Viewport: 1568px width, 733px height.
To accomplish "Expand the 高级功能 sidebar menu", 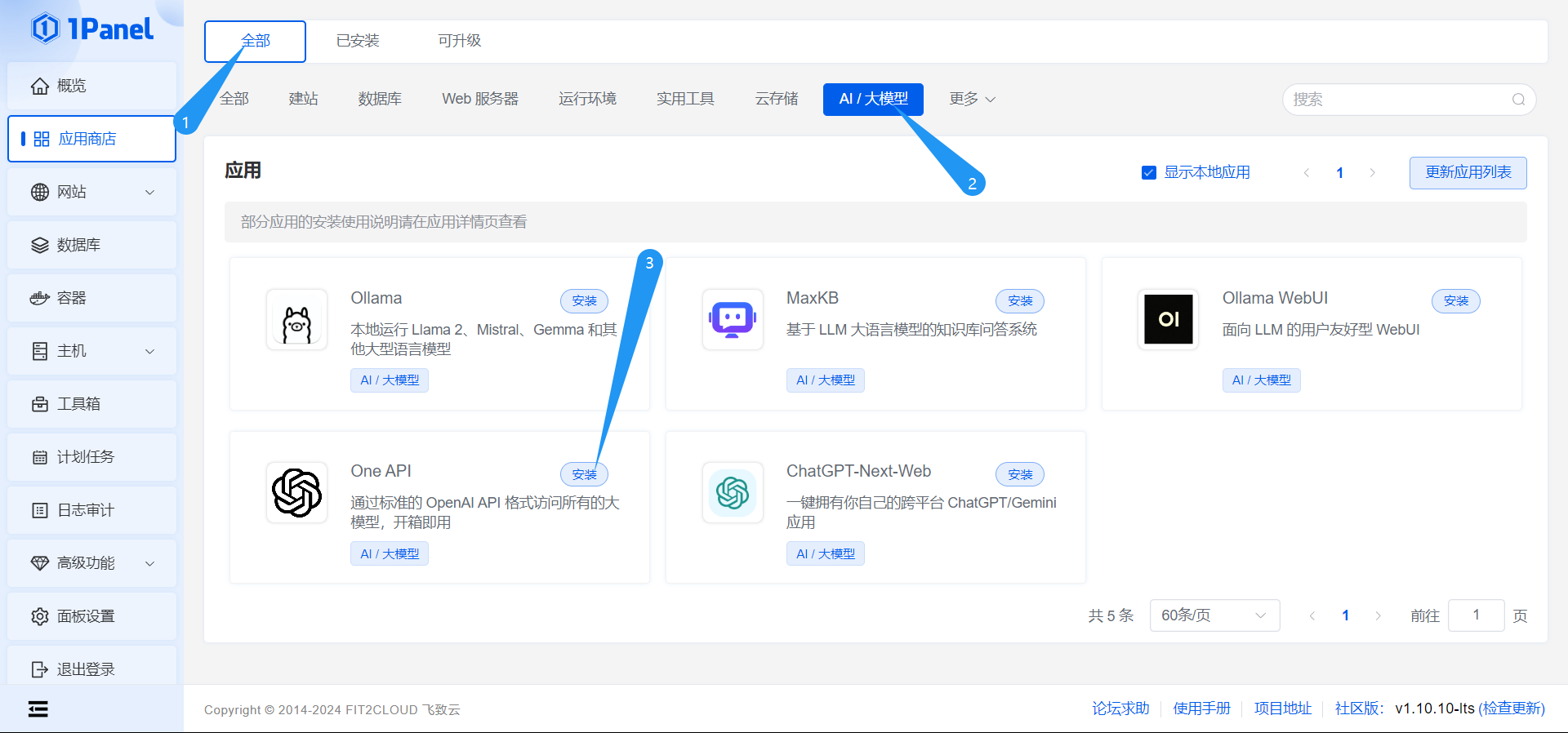I will (x=91, y=563).
